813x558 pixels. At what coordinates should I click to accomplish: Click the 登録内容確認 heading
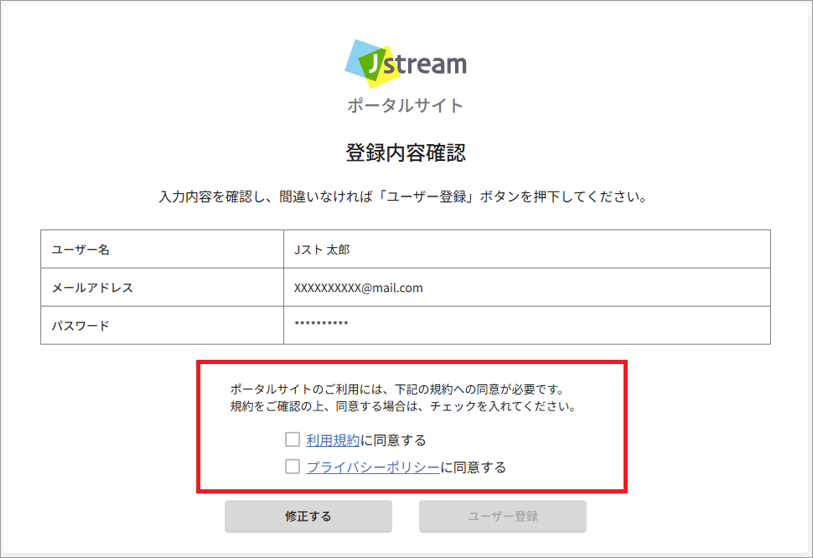(406, 152)
